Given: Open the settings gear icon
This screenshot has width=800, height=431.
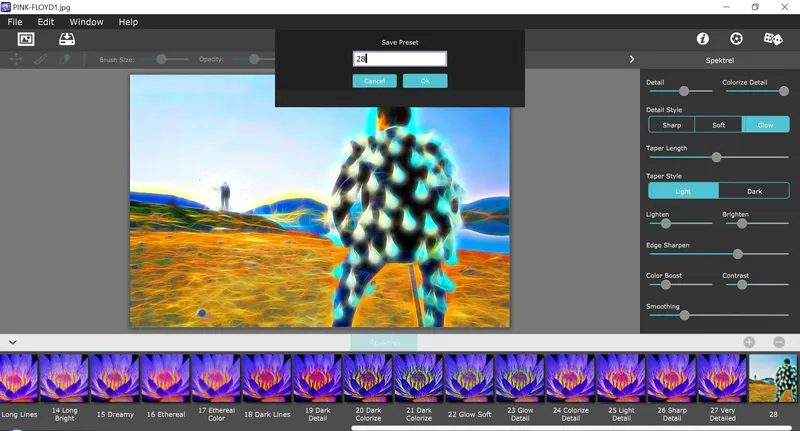Looking at the screenshot, I should [736, 39].
